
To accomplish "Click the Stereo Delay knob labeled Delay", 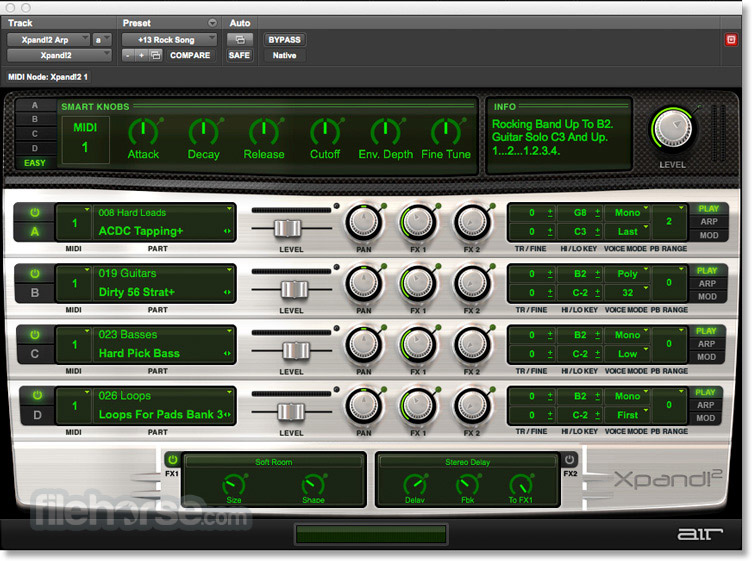I will [415, 485].
